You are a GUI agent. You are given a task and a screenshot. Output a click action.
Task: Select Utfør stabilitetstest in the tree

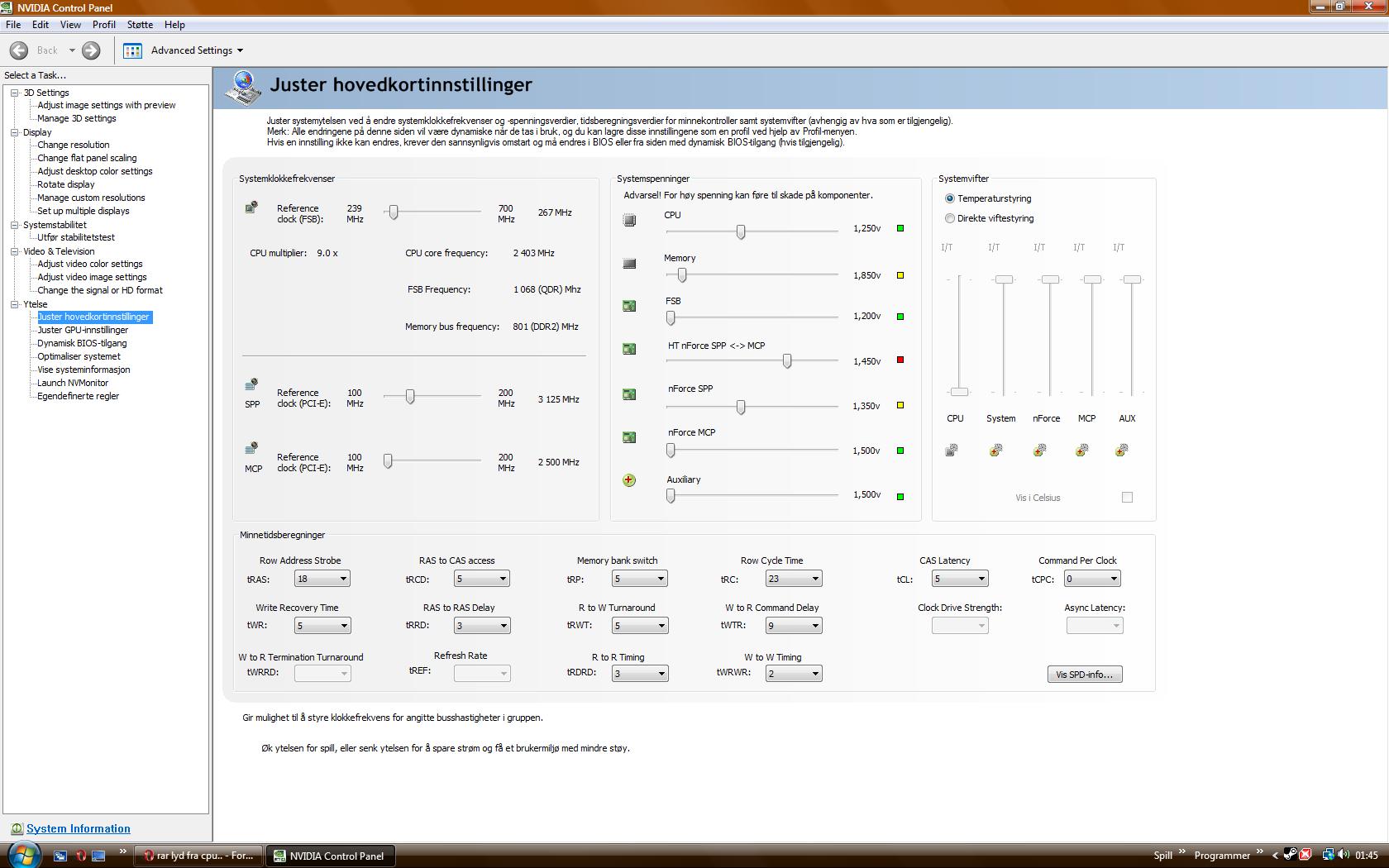pos(76,237)
